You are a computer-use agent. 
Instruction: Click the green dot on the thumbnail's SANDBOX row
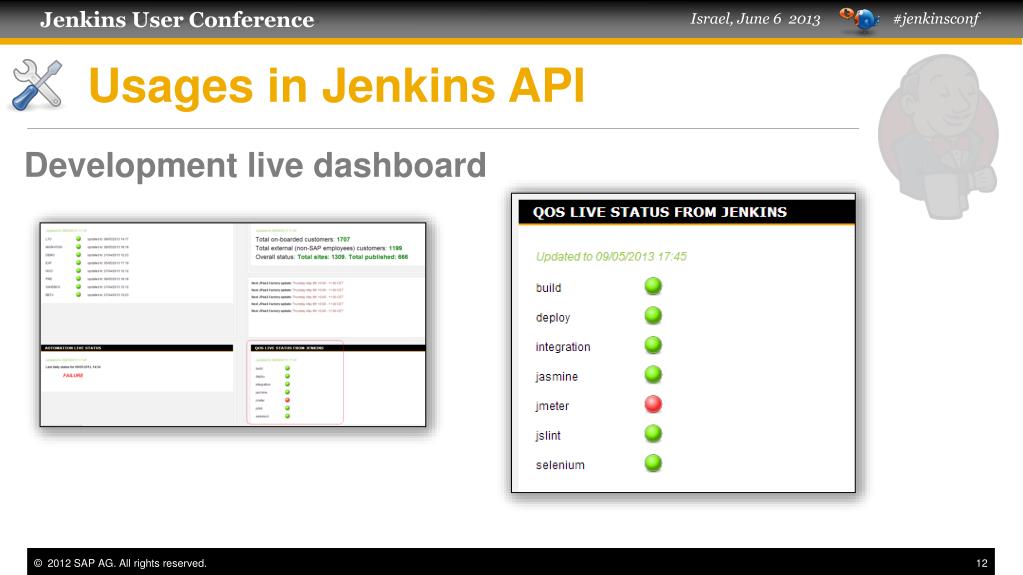(78, 287)
